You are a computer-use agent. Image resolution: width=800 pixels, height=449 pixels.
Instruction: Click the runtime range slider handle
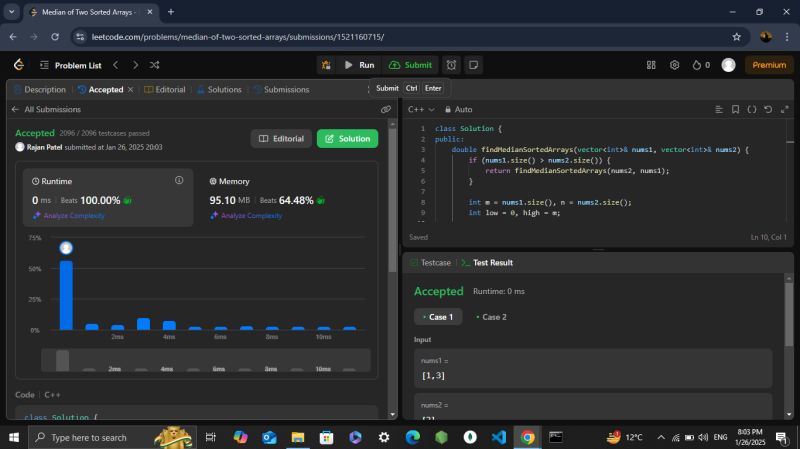point(62,360)
